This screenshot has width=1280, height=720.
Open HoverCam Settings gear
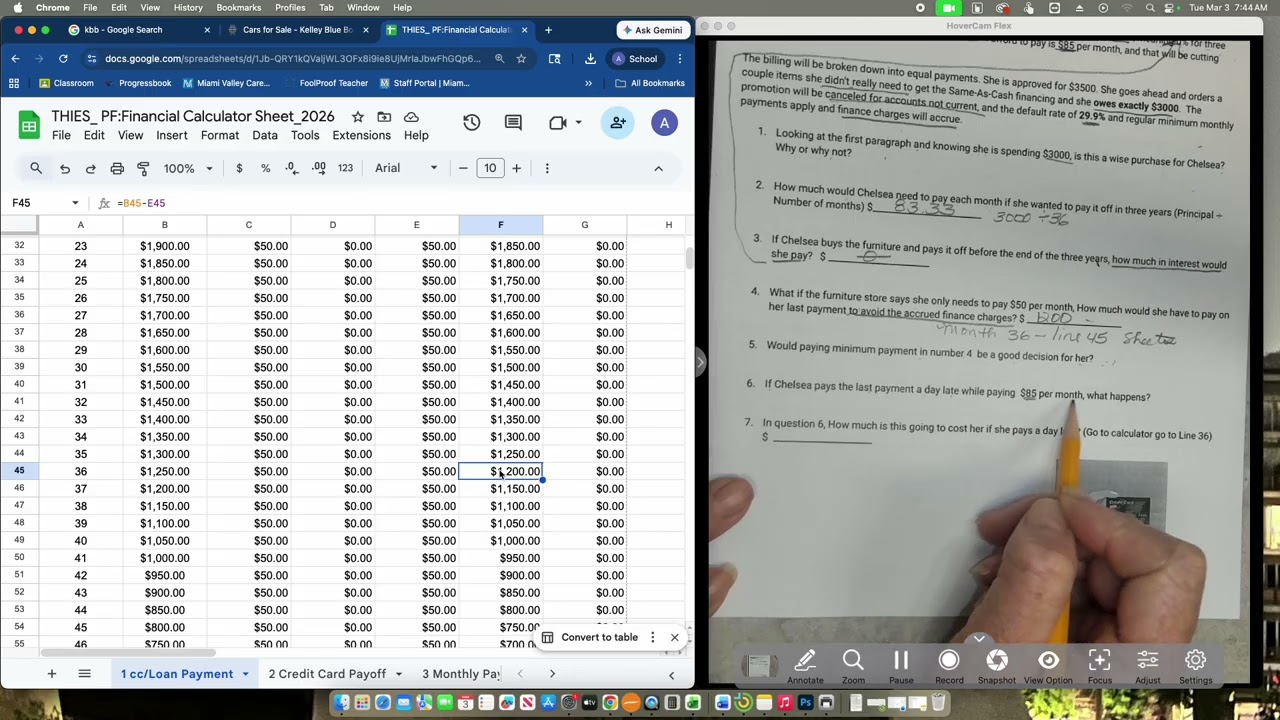(1196, 665)
